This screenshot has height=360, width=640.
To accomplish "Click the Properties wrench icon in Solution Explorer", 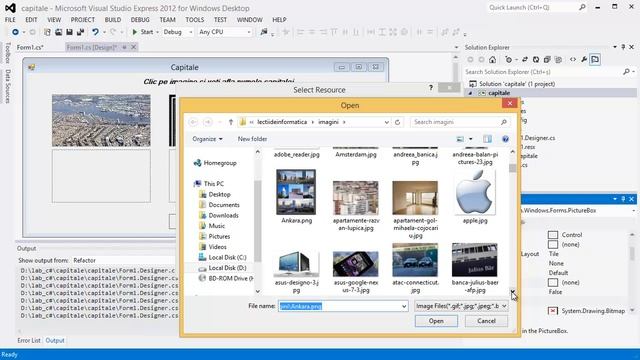I will click(584, 60).
